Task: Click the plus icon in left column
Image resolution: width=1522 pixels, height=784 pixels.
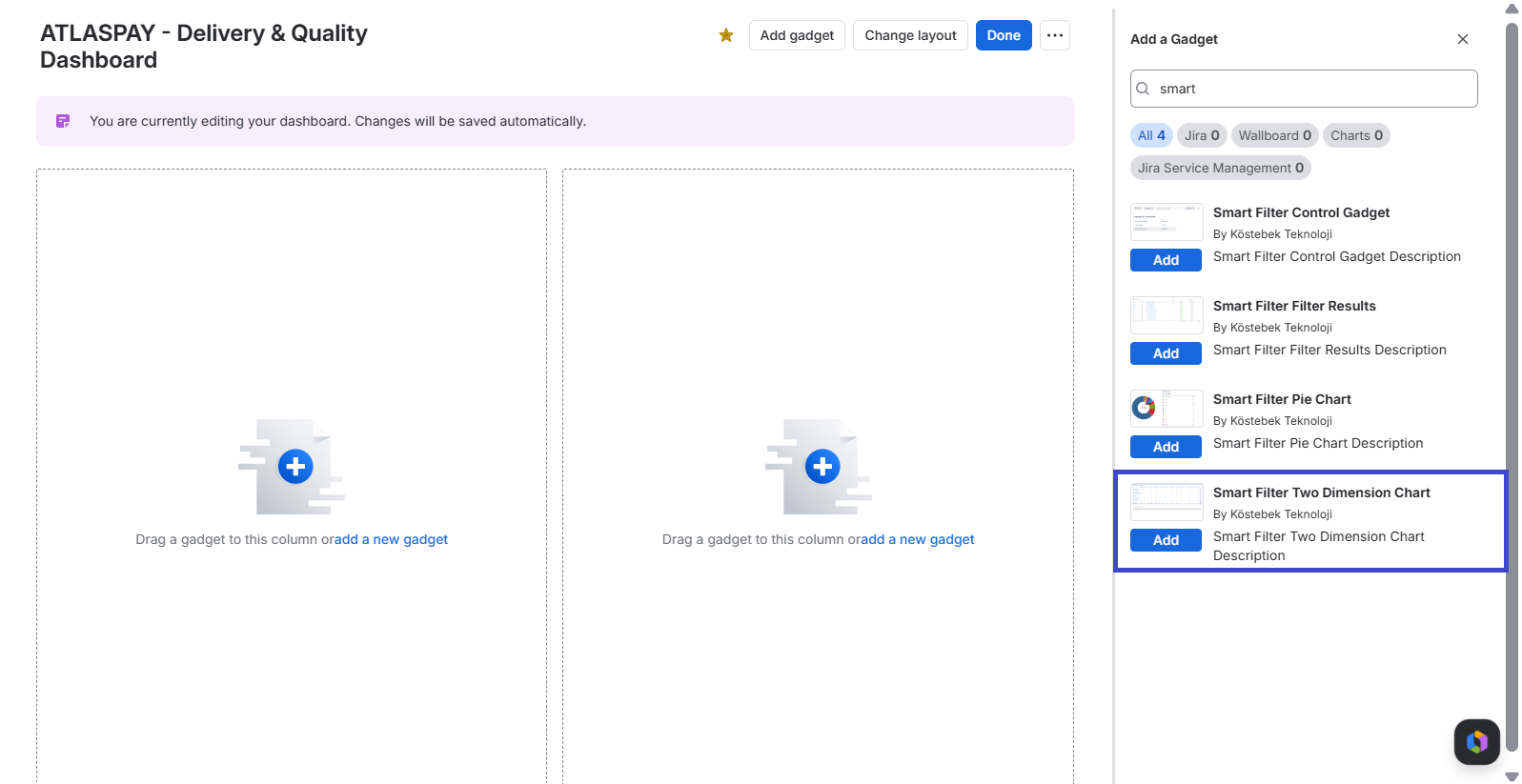Action: pos(295,467)
